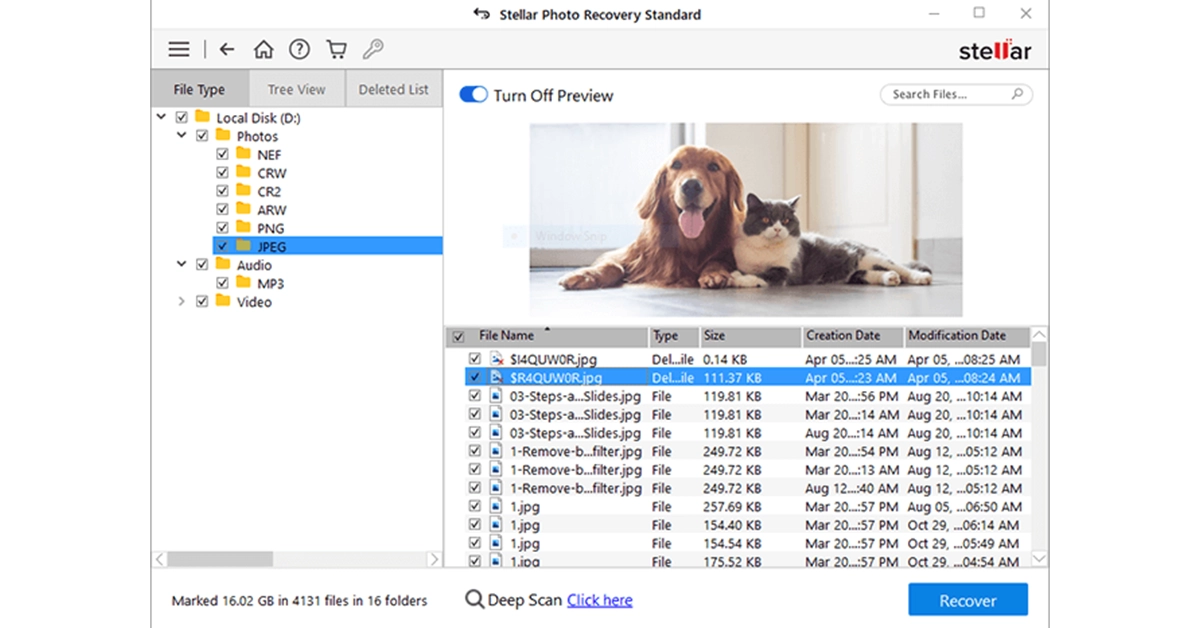This screenshot has width=1200, height=628.
Task: Uncheck the Local Disk (D:) checkbox
Action: coord(181,118)
